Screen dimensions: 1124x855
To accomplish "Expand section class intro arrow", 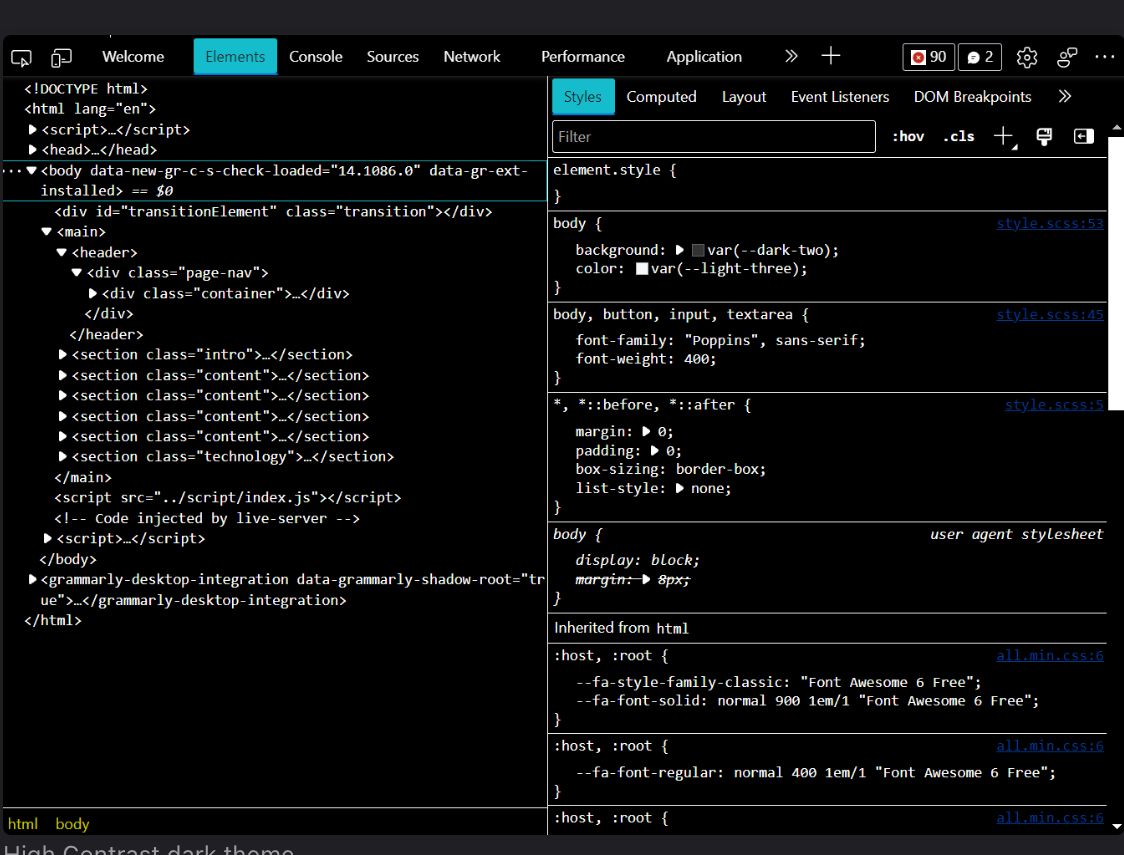I will tap(62, 355).
